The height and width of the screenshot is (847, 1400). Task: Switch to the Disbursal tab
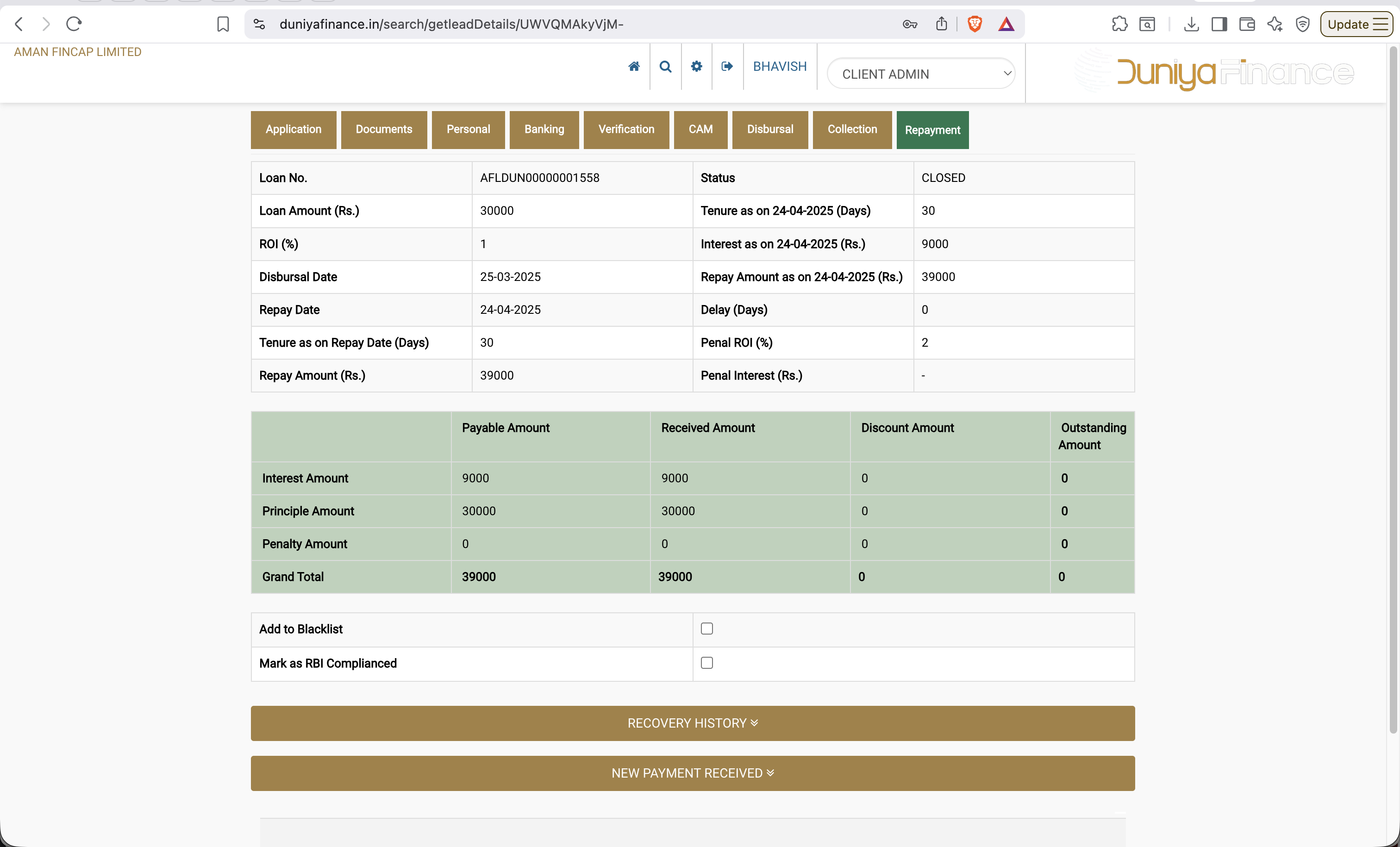(770, 130)
